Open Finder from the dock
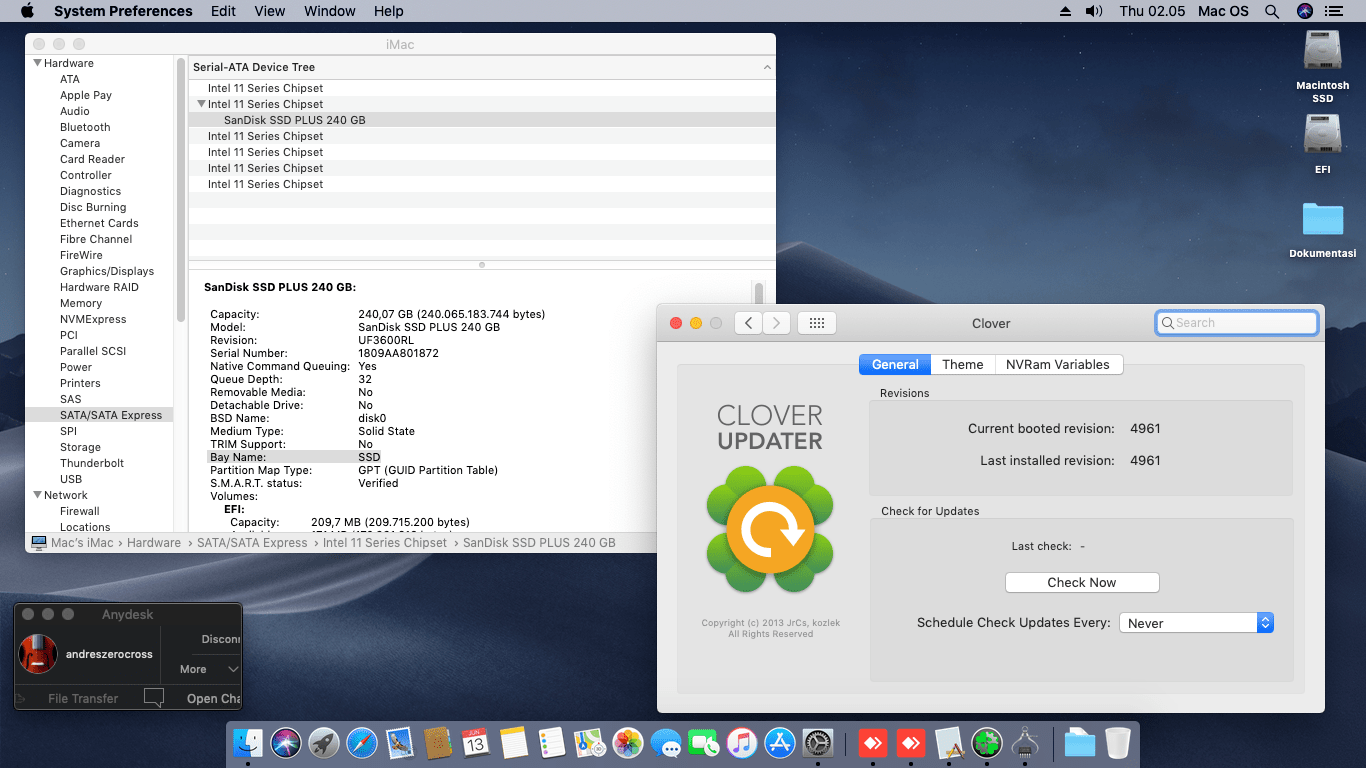 pyautogui.click(x=247, y=743)
